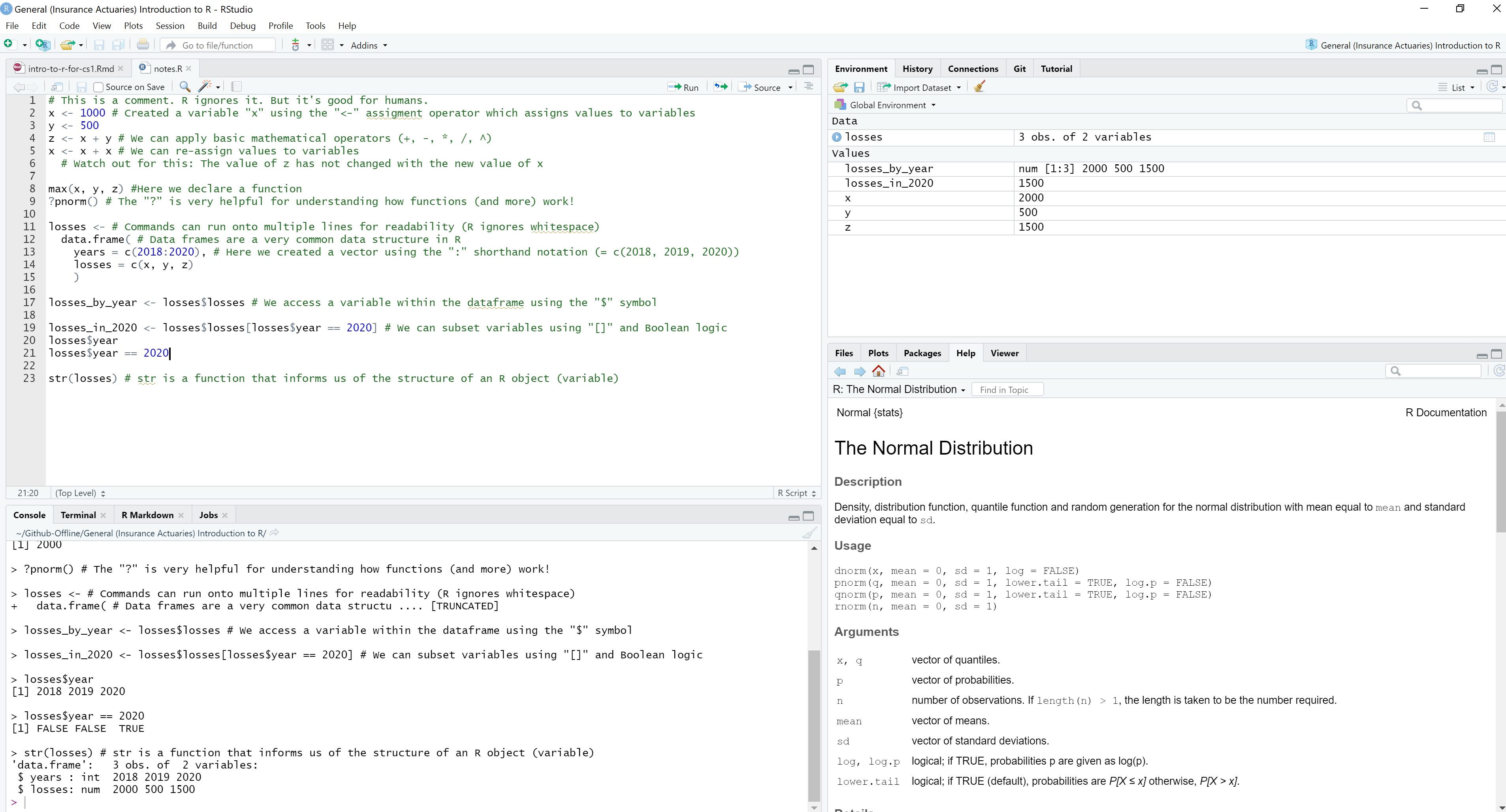Focus the Help pane search field
The image size is (1506, 812).
tap(1433, 370)
